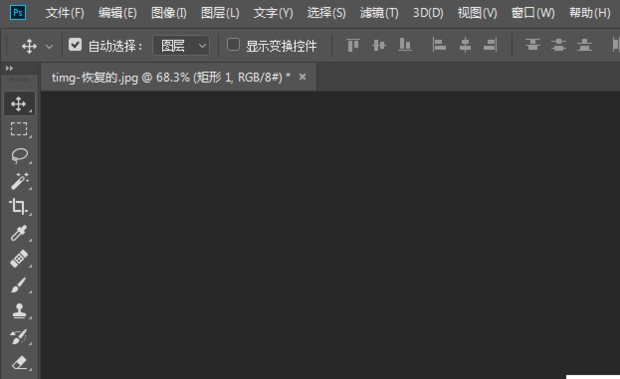The image size is (620, 379).
Task: Uncheck the 自动选择 checkbox
Action: pyautogui.click(x=75, y=45)
